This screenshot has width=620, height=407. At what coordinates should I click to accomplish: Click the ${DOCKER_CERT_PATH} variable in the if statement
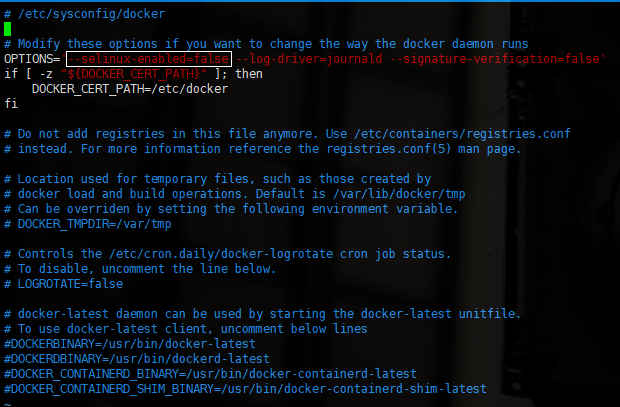tap(134, 74)
